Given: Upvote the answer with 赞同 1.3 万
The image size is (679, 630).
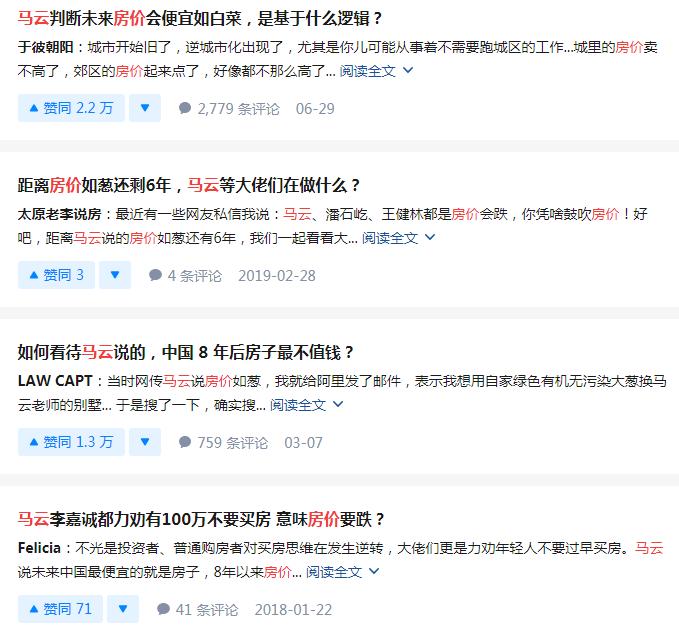Looking at the screenshot, I should click(x=71, y=442).
